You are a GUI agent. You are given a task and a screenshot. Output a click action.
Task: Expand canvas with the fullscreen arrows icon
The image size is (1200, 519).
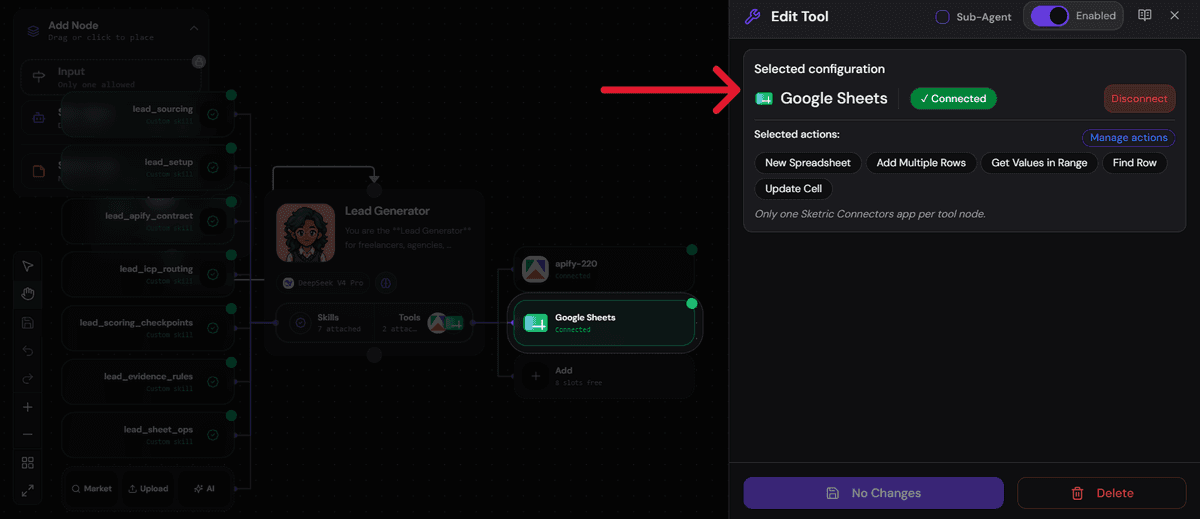click(x=28, y=490)
